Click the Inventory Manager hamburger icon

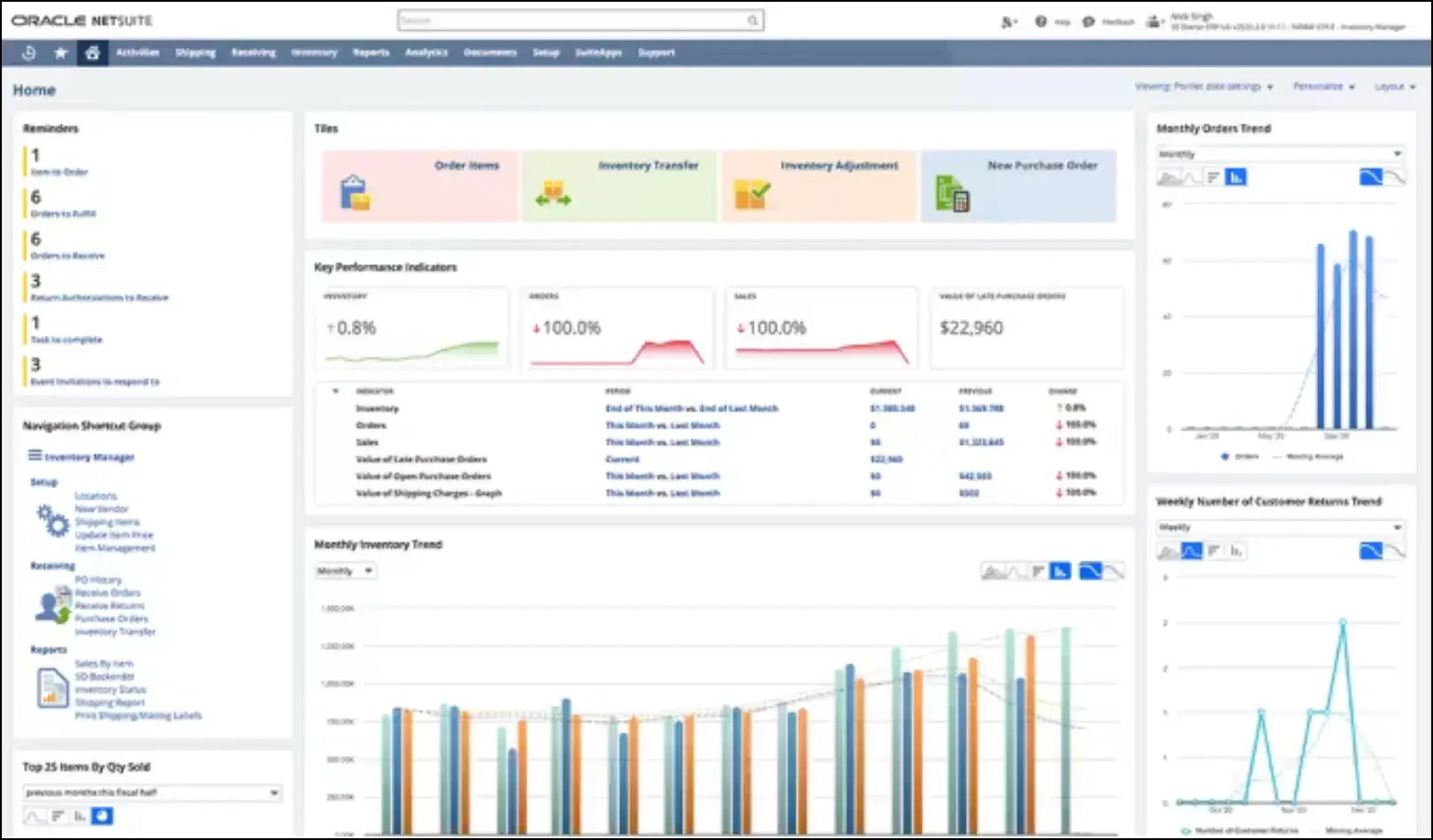(34, 455)
